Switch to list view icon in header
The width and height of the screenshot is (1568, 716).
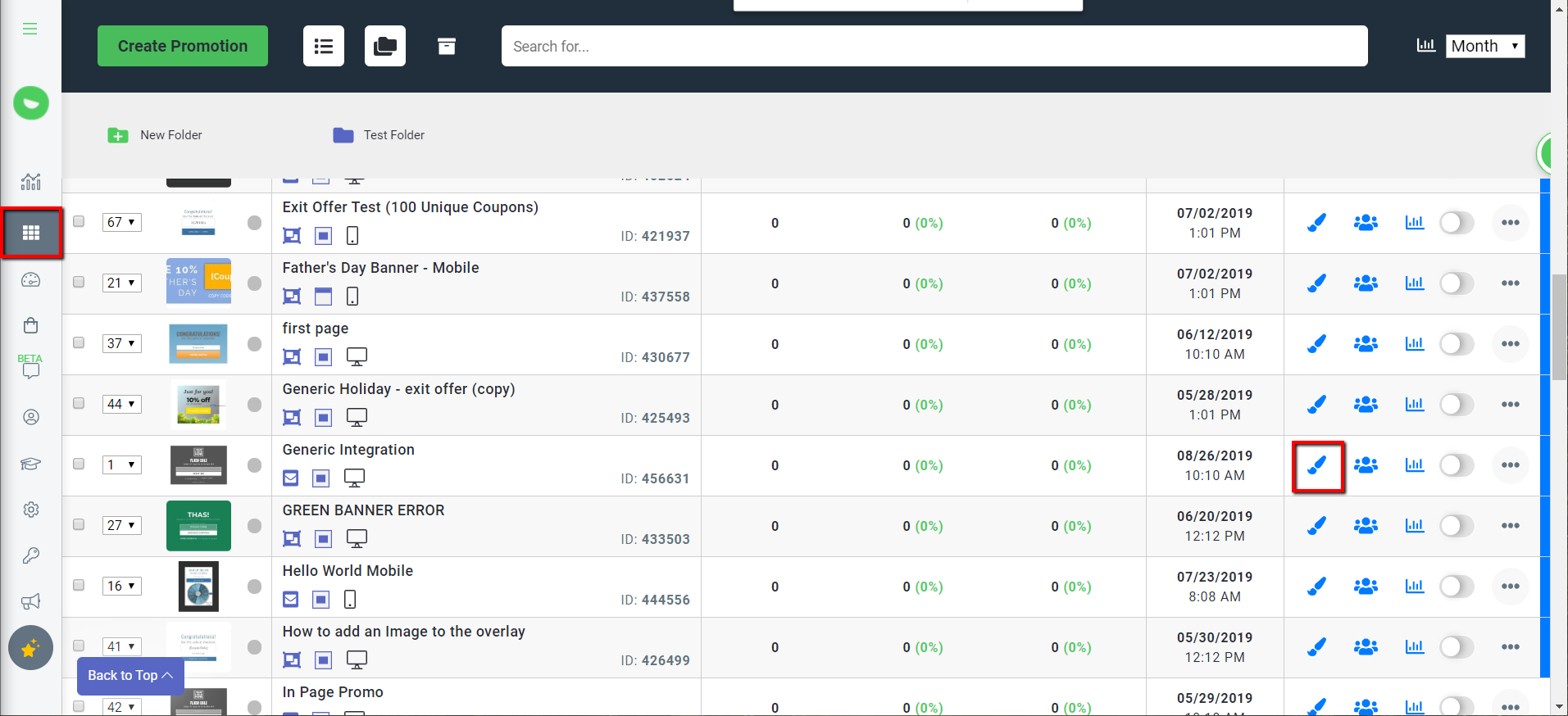pos(324,46)
